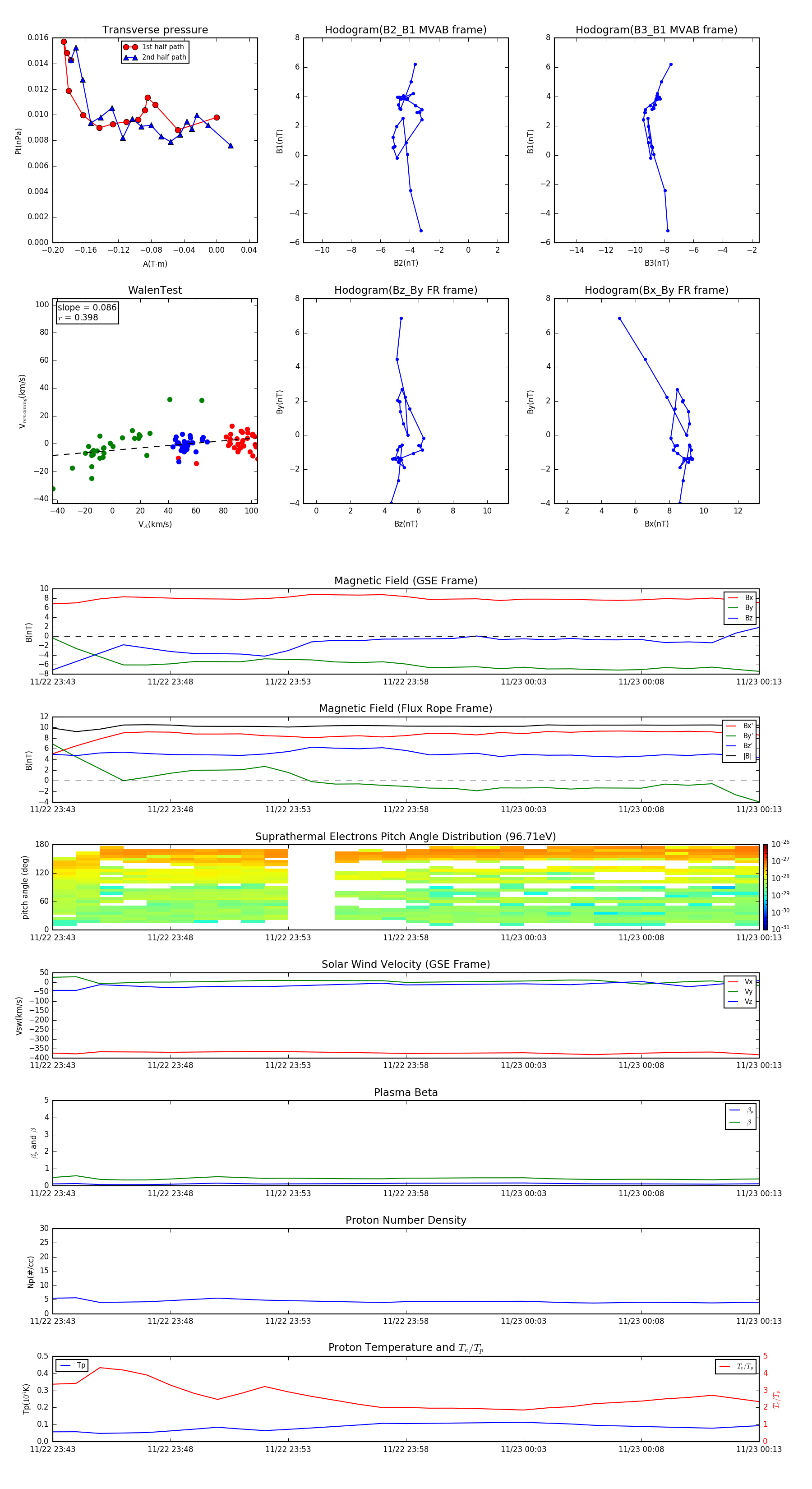Click the 'B3(nT)' axis label
Image resolution: width=812 pixels, height=1489 pixels.
pyautogui.click(x=656, y=263)
